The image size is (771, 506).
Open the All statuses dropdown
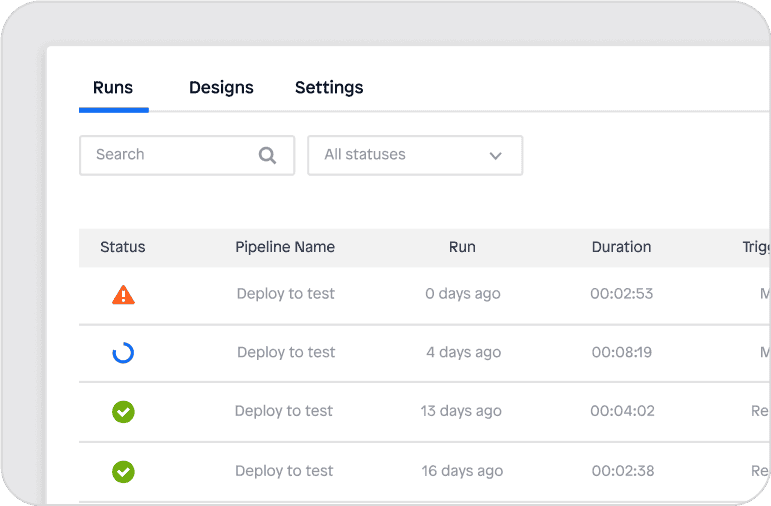coord(414,155)
